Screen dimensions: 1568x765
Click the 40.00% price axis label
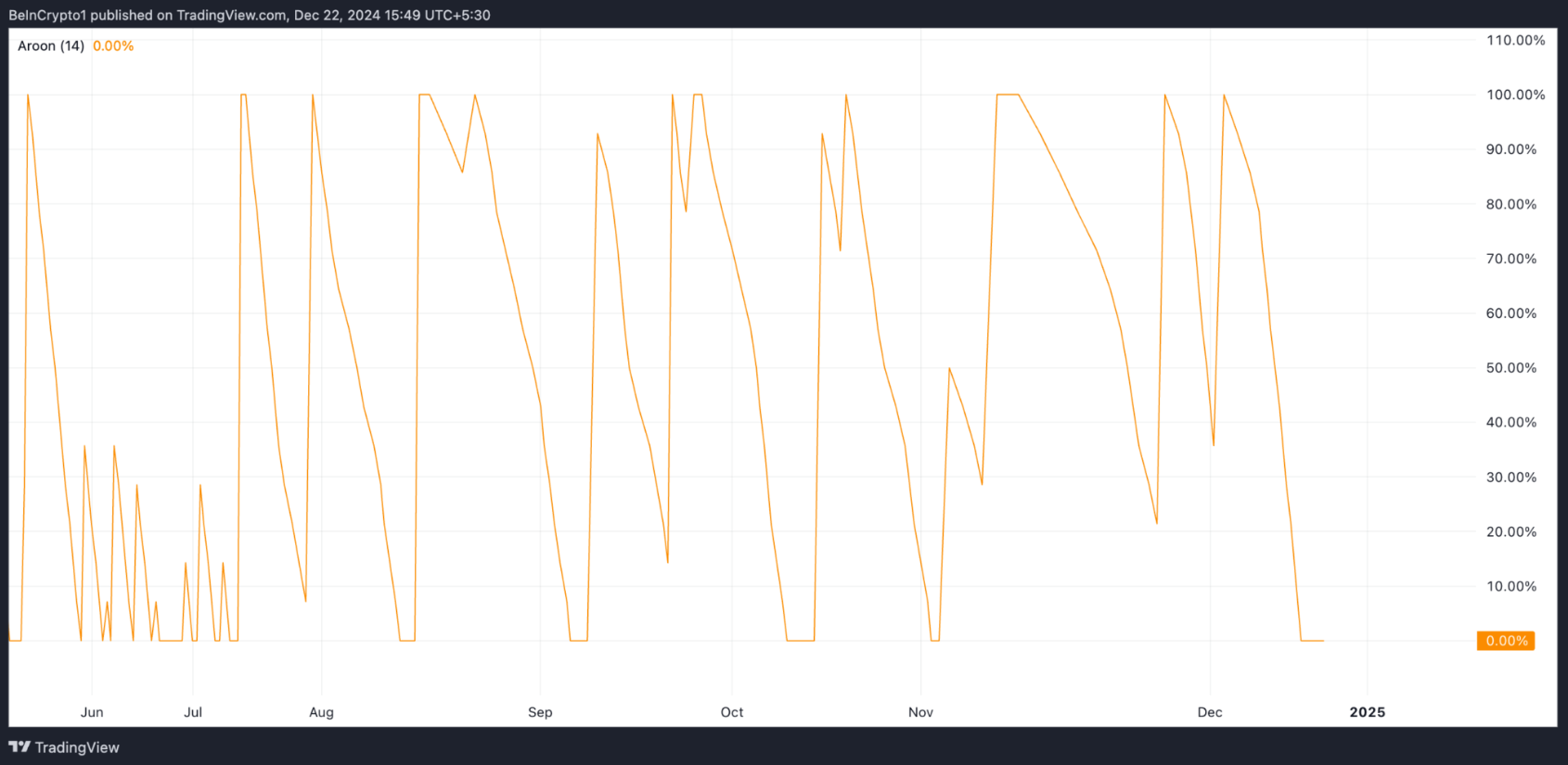tap(1511, 422)
